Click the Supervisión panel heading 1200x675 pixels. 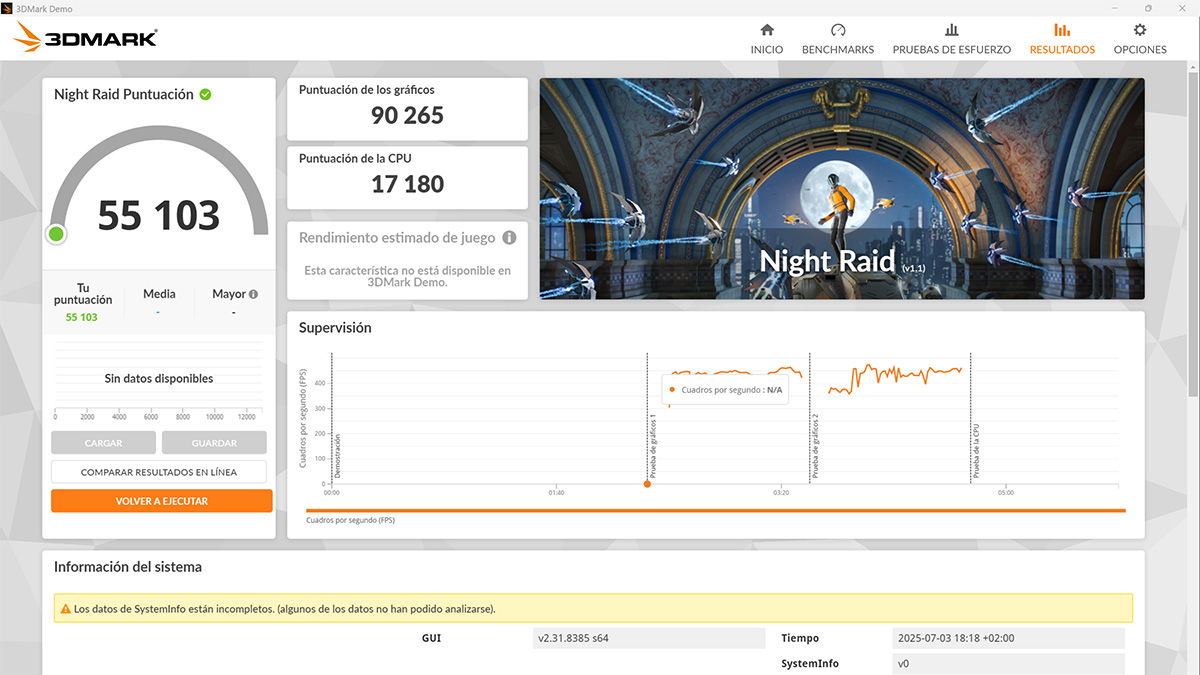pyautogui.click(x=335, y=328)
